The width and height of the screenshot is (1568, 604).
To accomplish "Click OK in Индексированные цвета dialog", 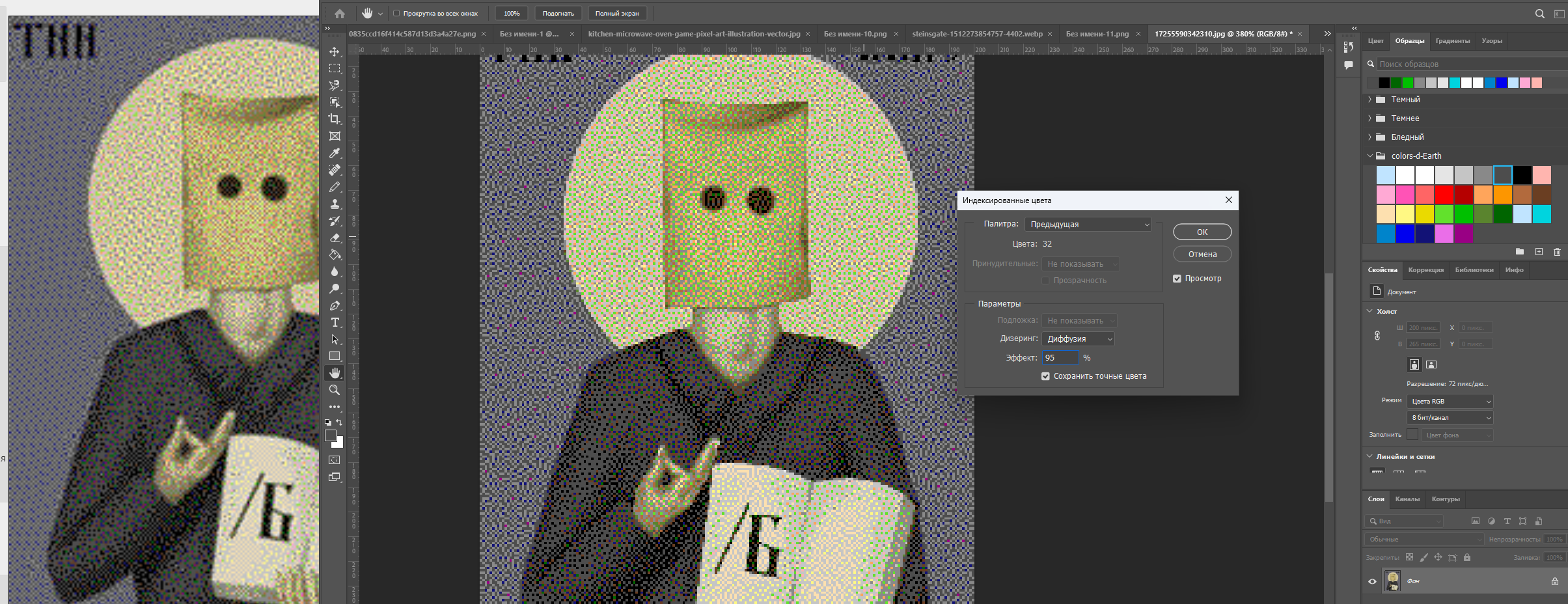I will (1202, 232).
